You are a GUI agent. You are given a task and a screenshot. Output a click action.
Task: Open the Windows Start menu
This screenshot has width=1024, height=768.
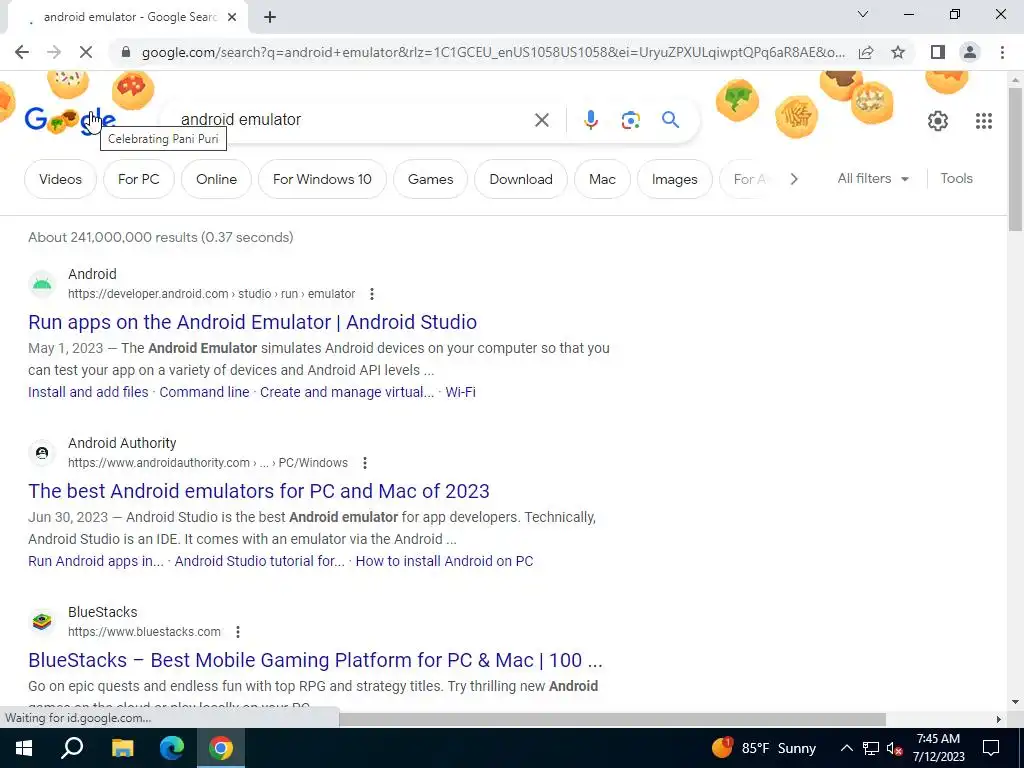click(24, 748)
